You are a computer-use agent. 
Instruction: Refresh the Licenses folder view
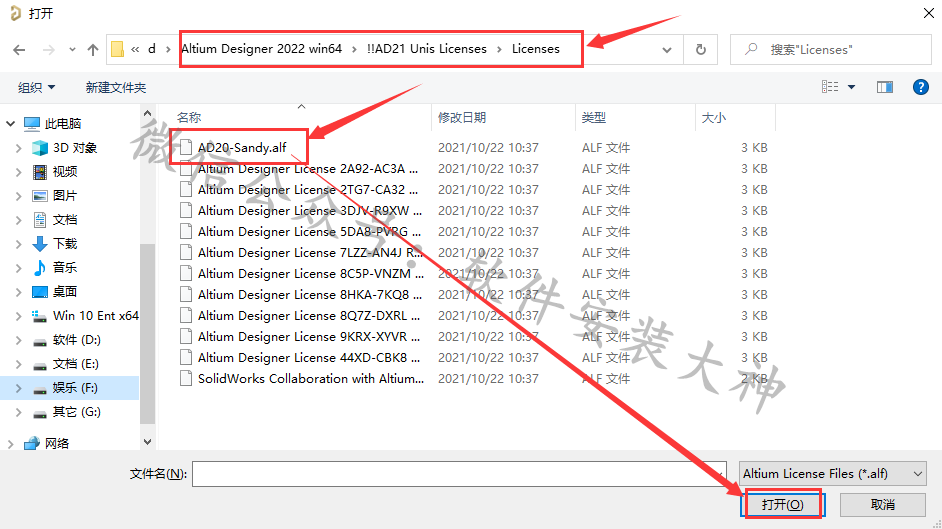[700, 49]
